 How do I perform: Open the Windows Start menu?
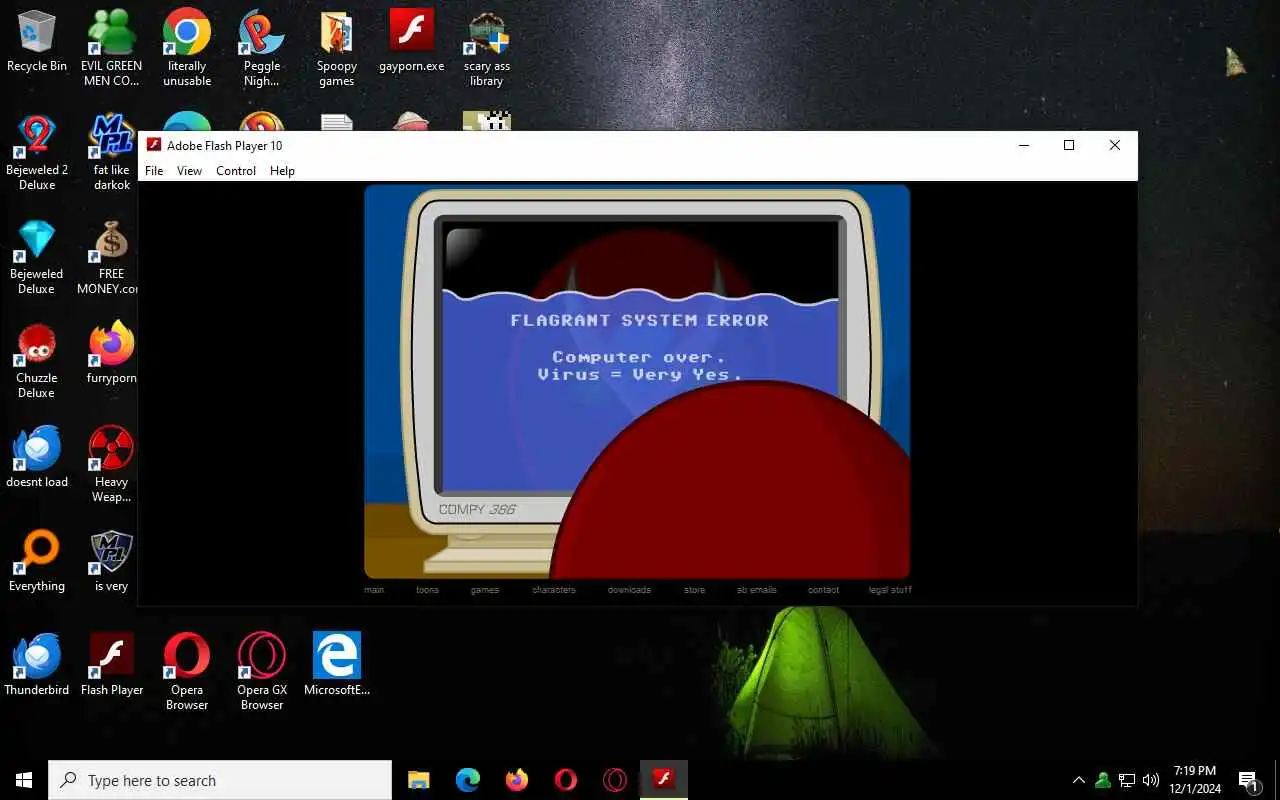[24, 780]
